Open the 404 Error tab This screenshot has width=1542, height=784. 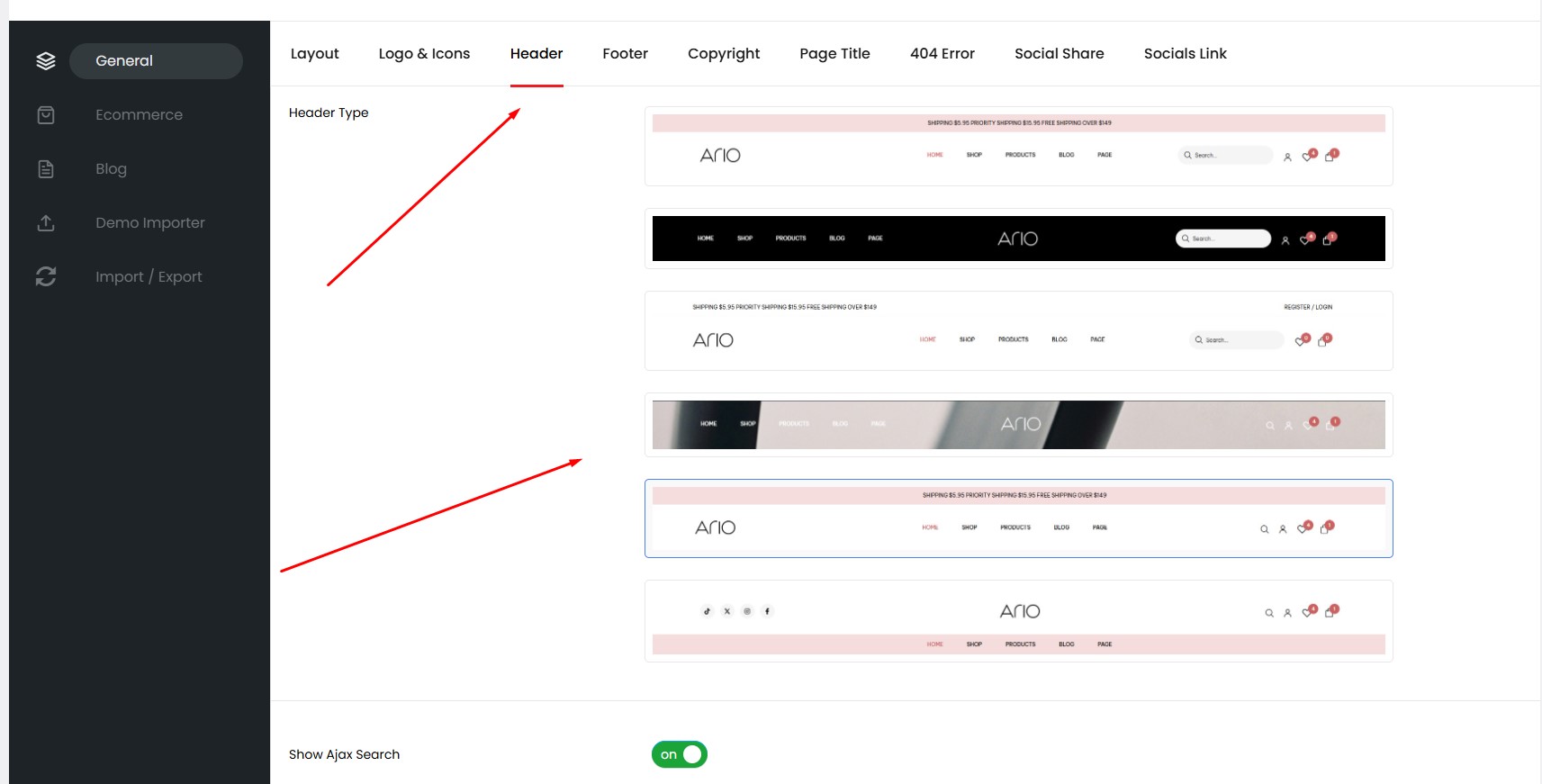[x=942, y=54]
